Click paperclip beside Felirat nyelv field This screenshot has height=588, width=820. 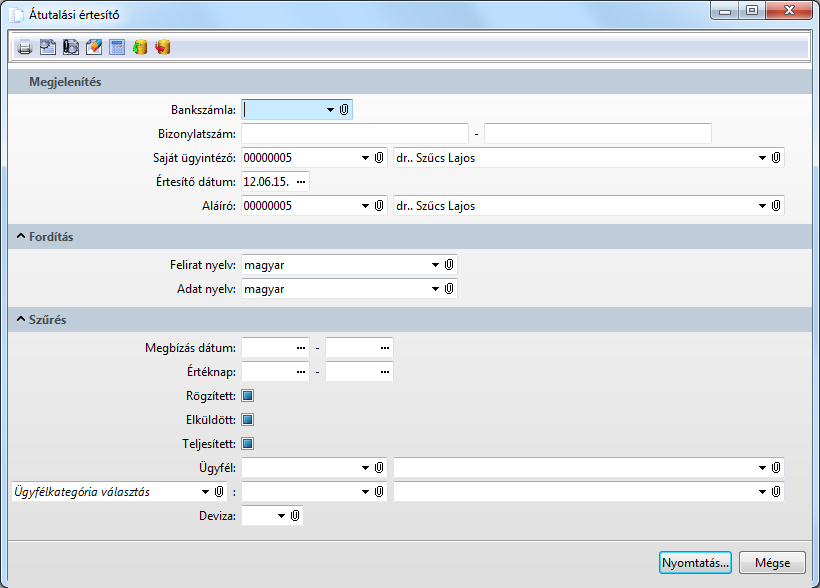pos(449,265)
